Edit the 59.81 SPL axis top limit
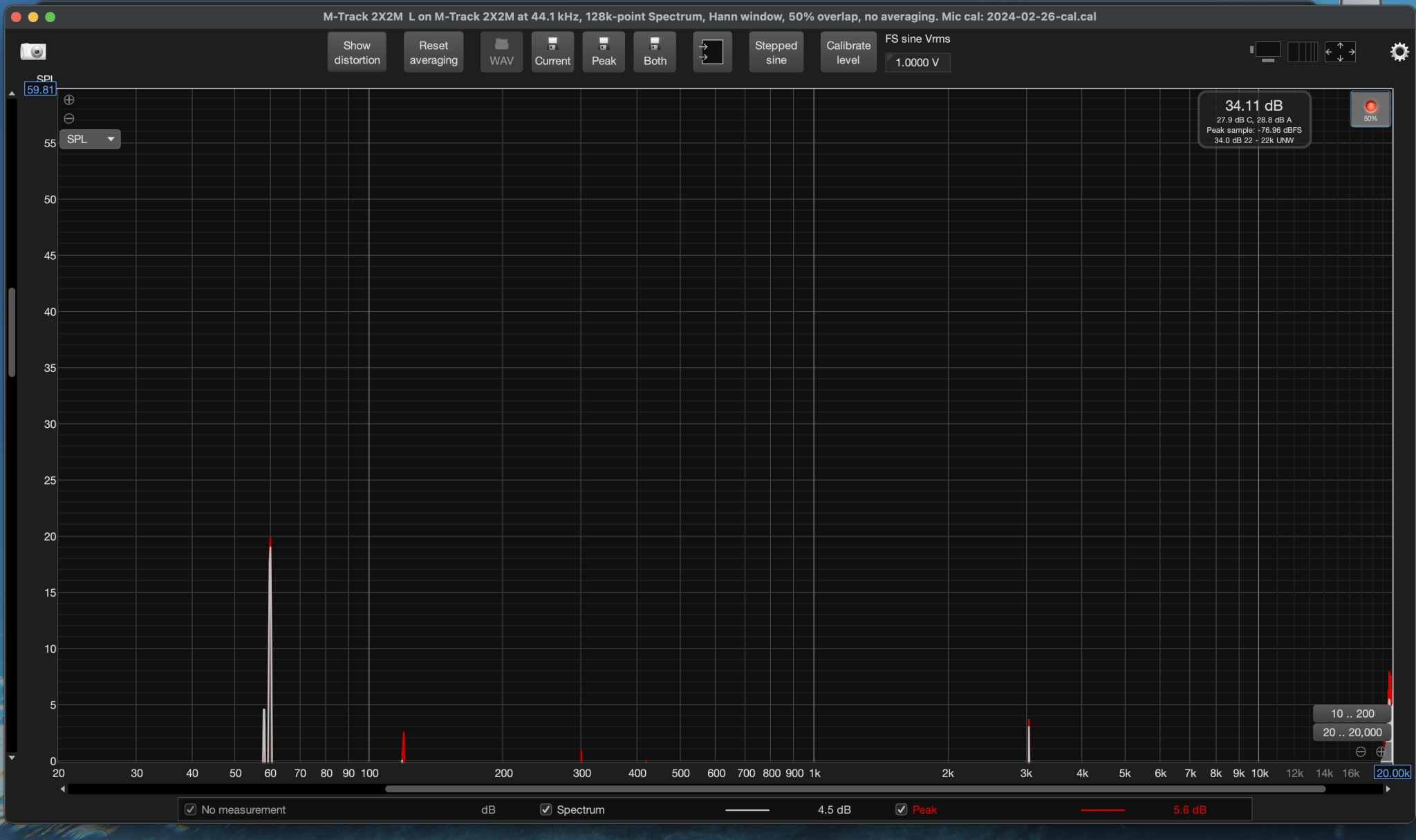Image resolution: width=1416 pixels, height=840 pixels. 40,90
